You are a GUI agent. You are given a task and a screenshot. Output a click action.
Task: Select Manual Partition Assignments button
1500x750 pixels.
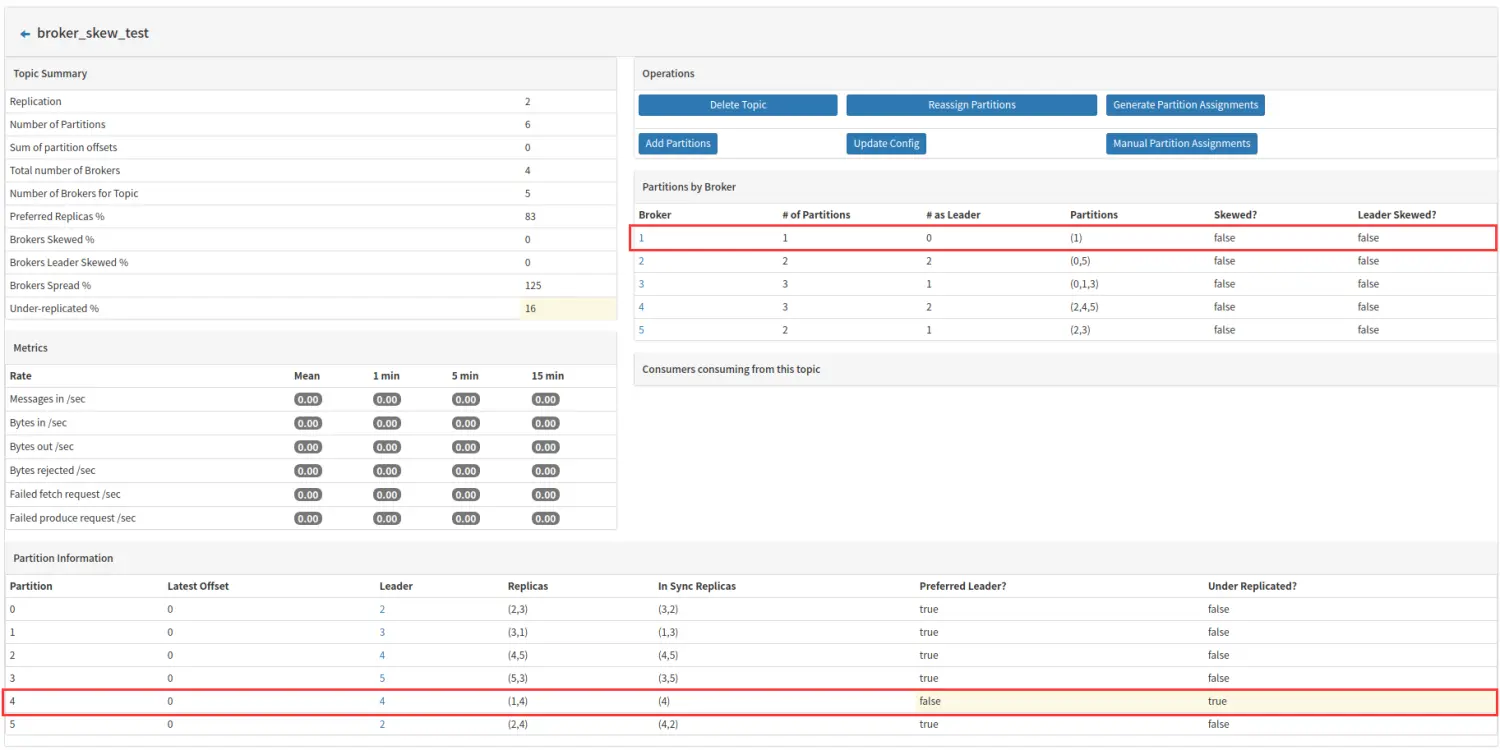coord(1181,144)
